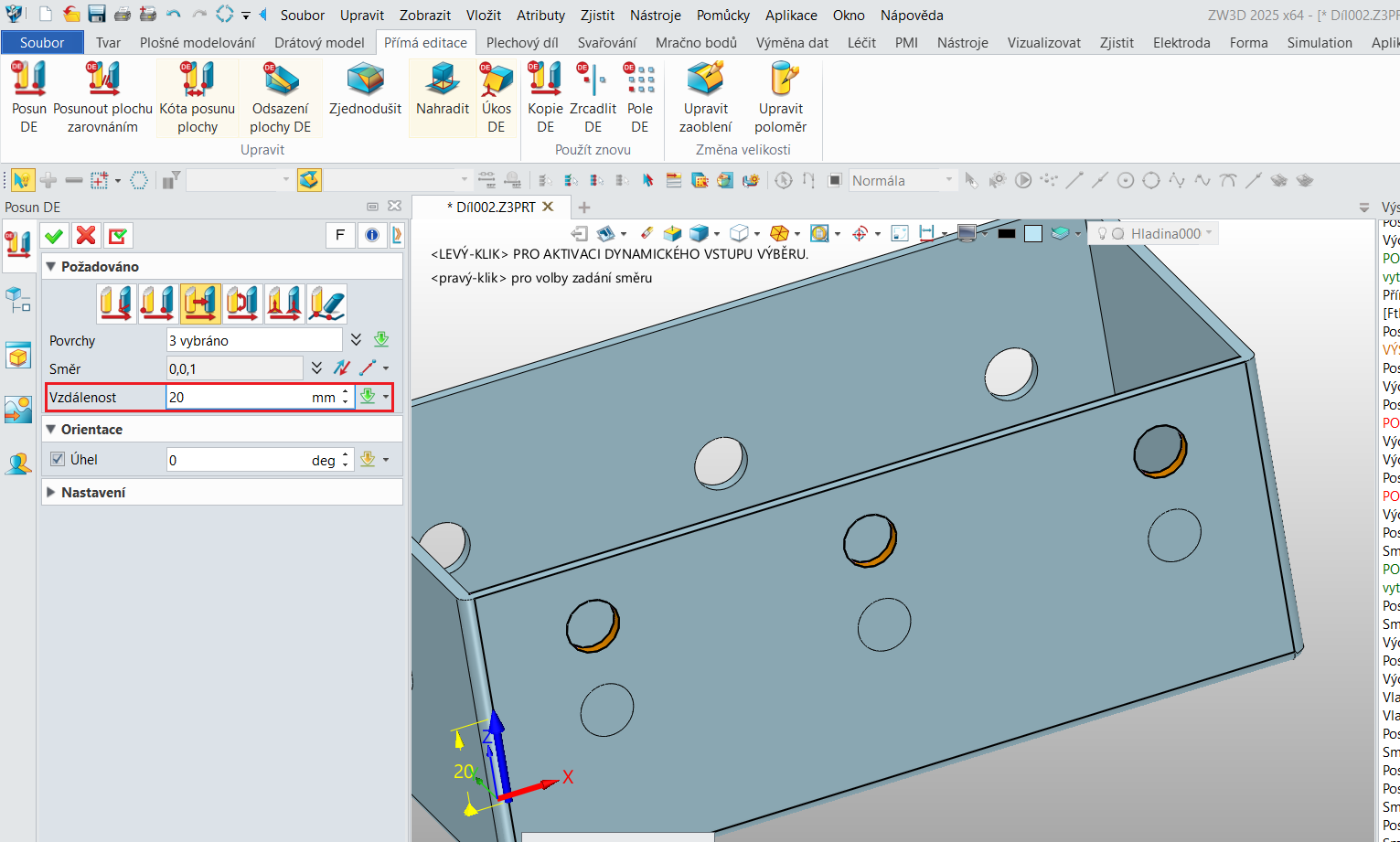This screenshot has width=1400, height=842.
Task: Cancel the command with the red X
Action: [x=86, y=236]
